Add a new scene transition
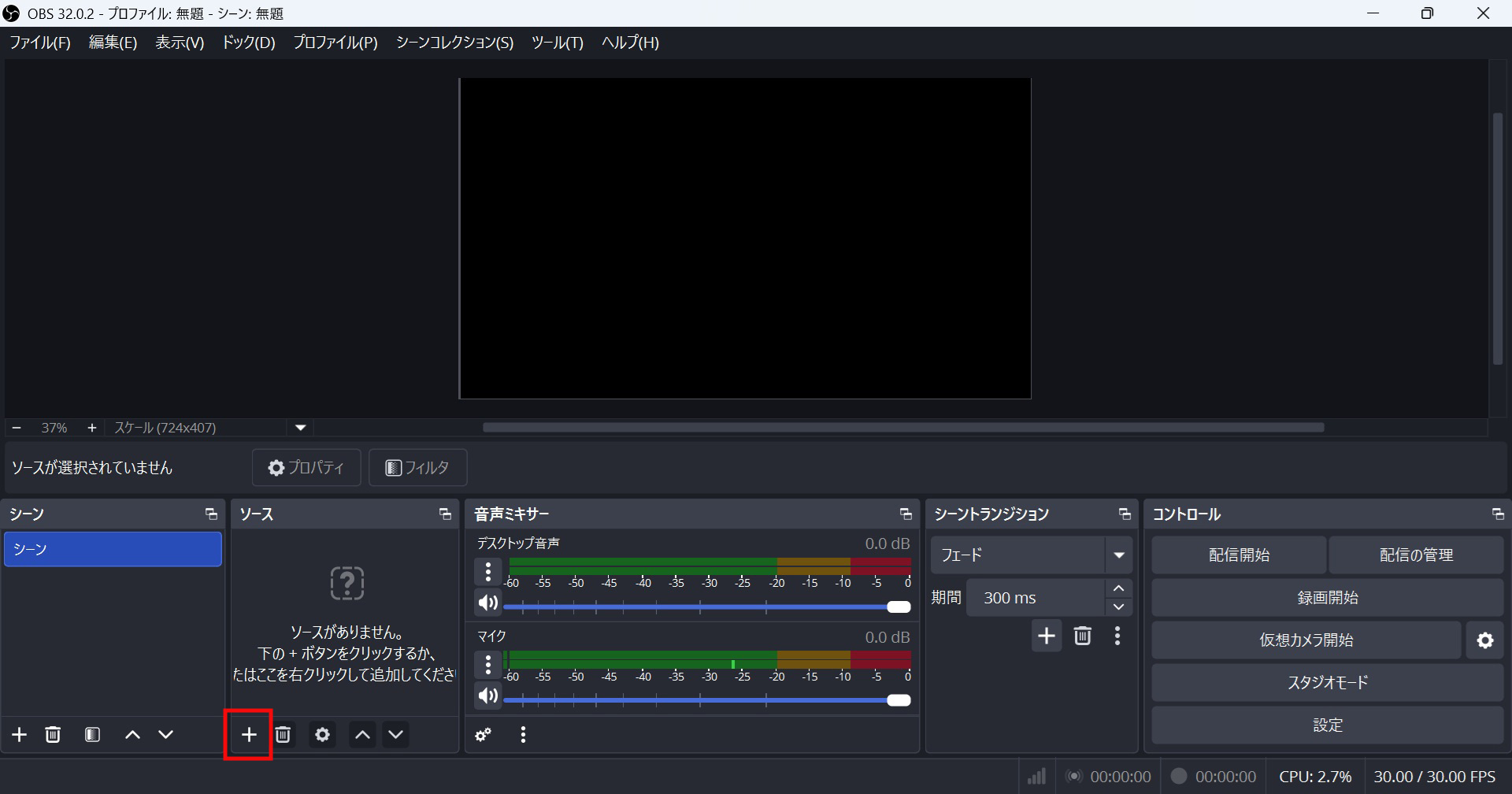This screenshot has height=794, width=1512. [1046, 636]
